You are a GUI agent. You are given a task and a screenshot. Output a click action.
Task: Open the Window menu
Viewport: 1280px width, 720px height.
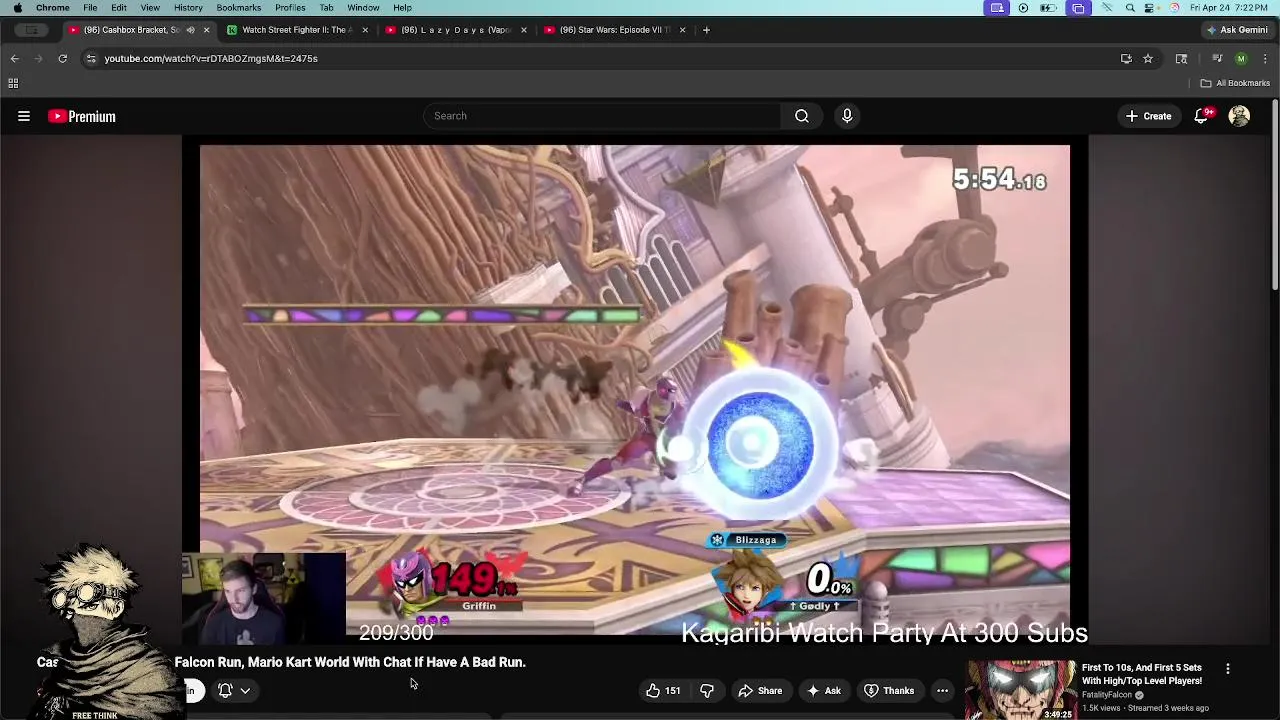[363, 8]
